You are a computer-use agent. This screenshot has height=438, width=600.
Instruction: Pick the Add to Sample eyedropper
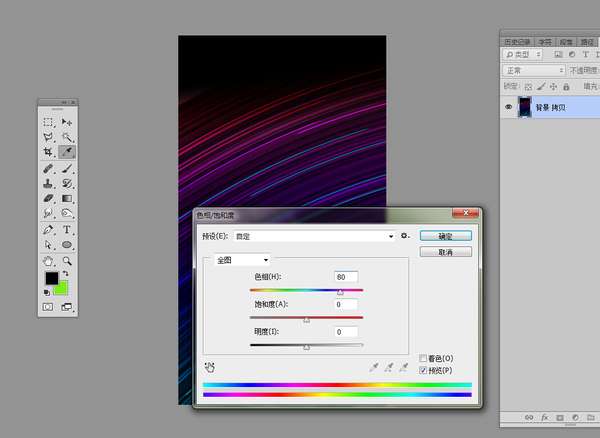coord(389,367)
